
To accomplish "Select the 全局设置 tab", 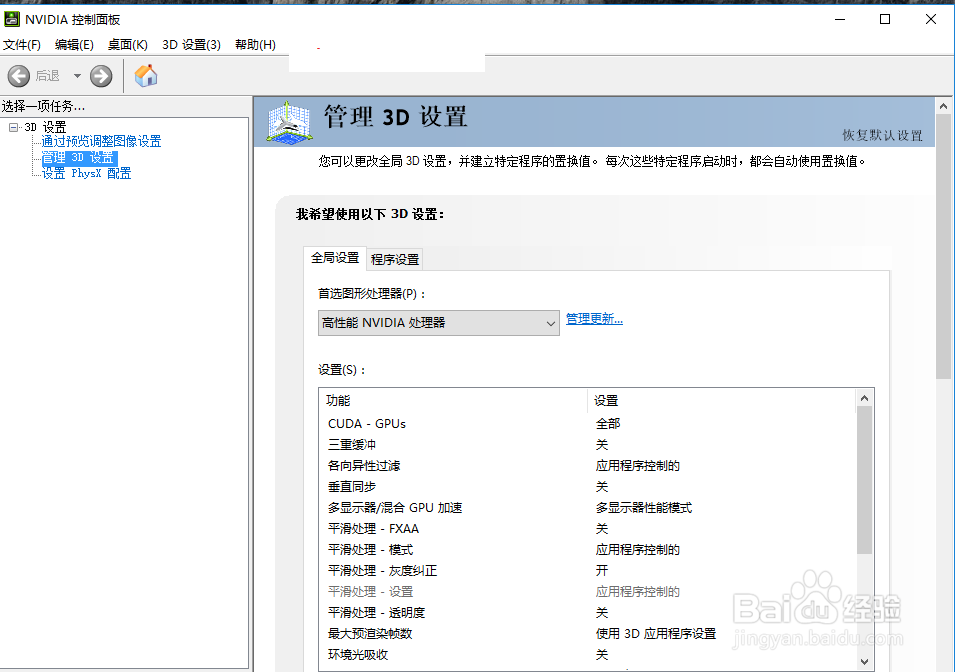I will tap(334, 258).
